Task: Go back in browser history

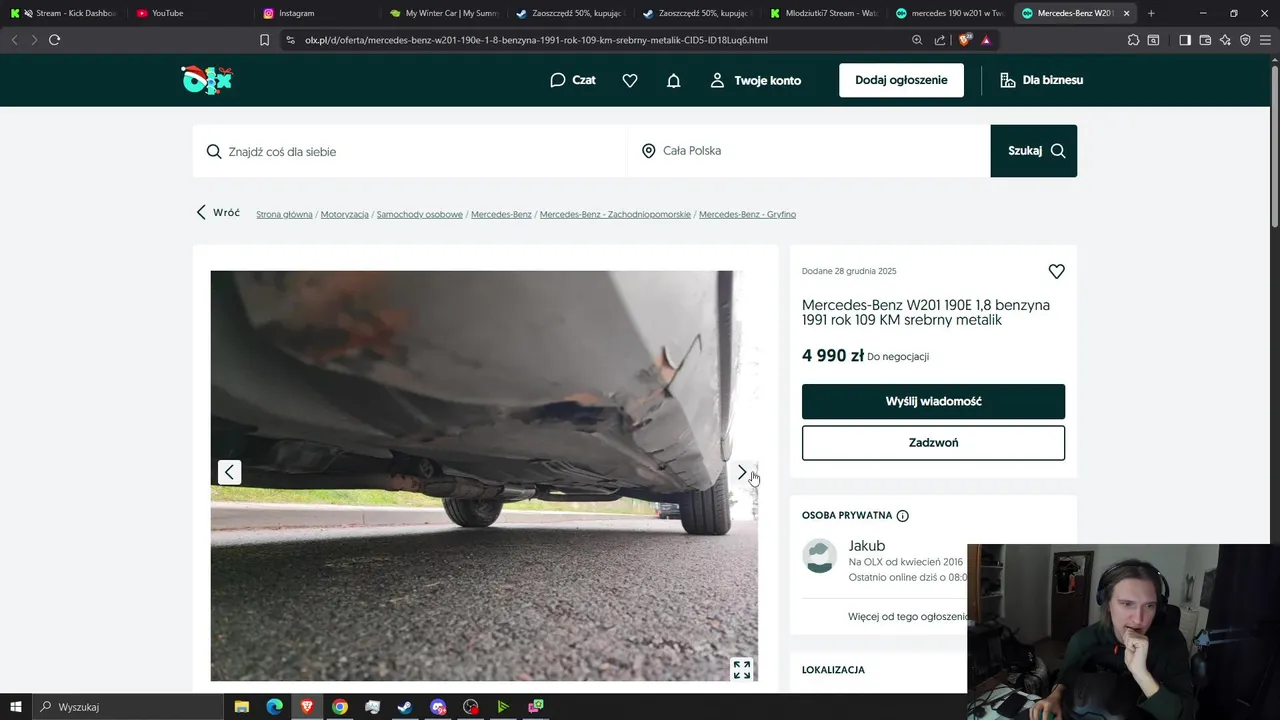Action: click(14, 40)
